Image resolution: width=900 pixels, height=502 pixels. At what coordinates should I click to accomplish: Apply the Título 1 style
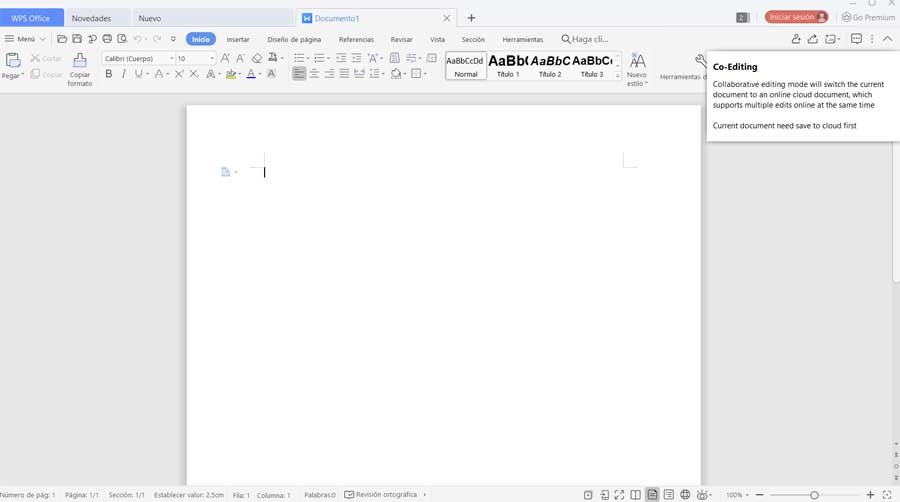508,66
